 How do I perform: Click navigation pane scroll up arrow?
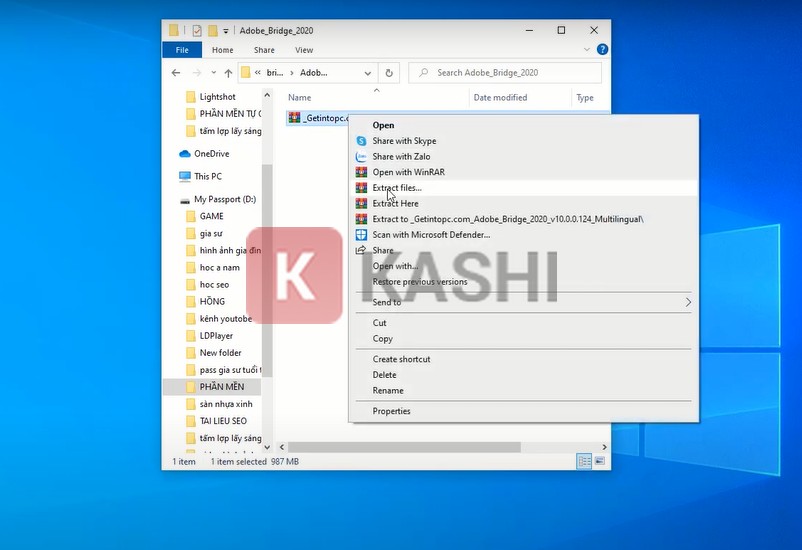pyautogui.click(x=267, y=95)
